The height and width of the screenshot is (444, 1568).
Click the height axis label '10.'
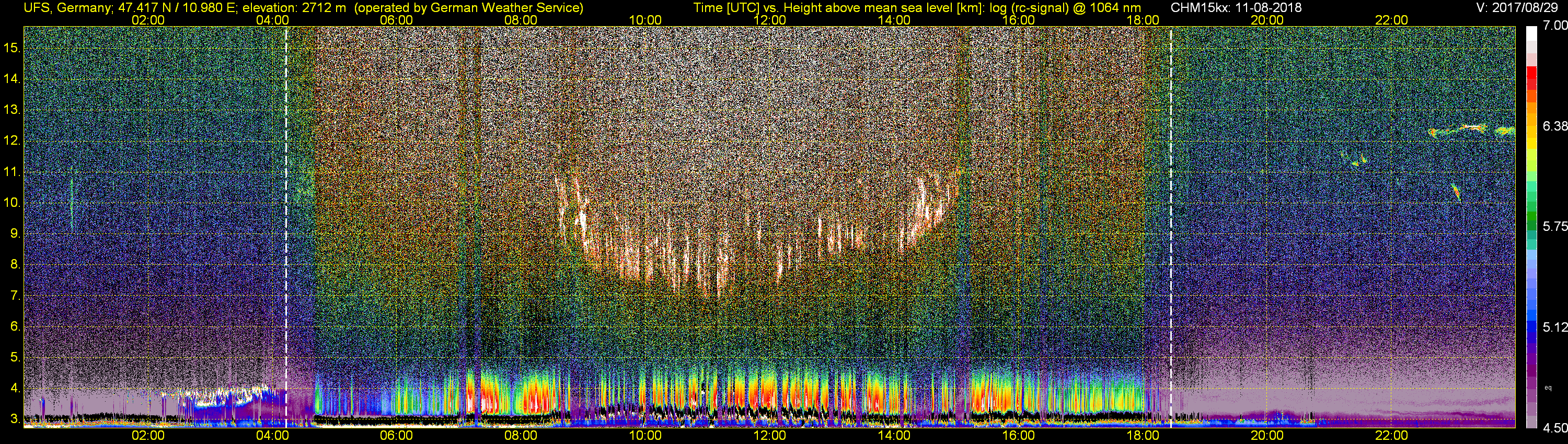pyautogui.click(x=11, y=203)
